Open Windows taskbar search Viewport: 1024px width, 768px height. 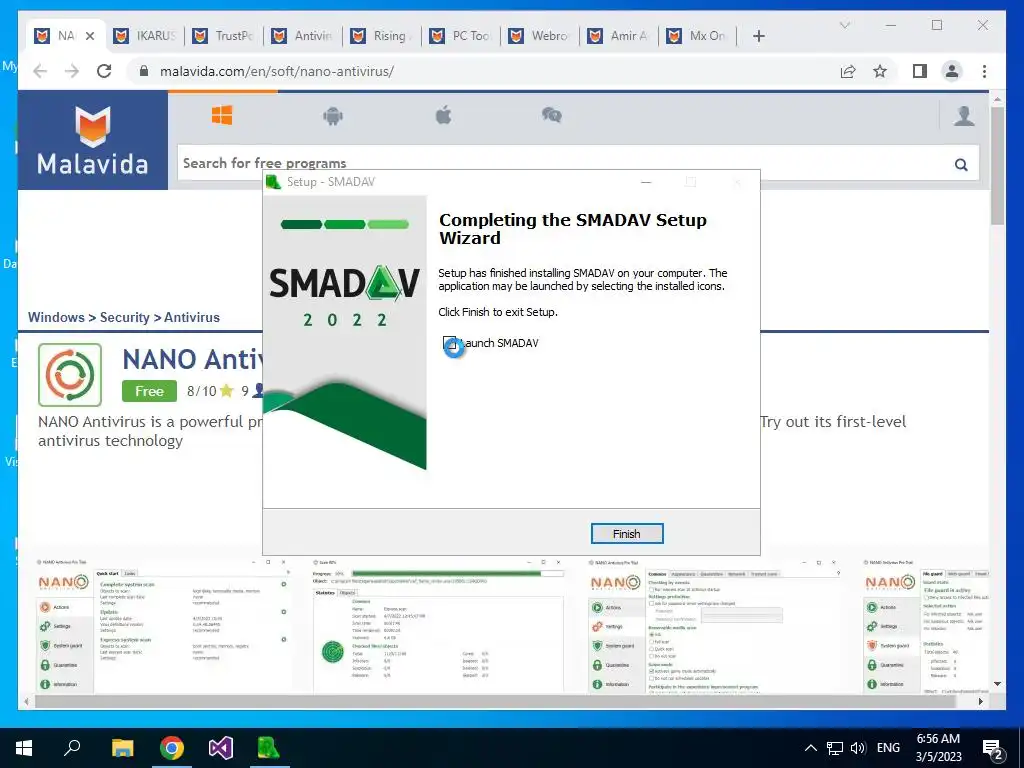72,748
